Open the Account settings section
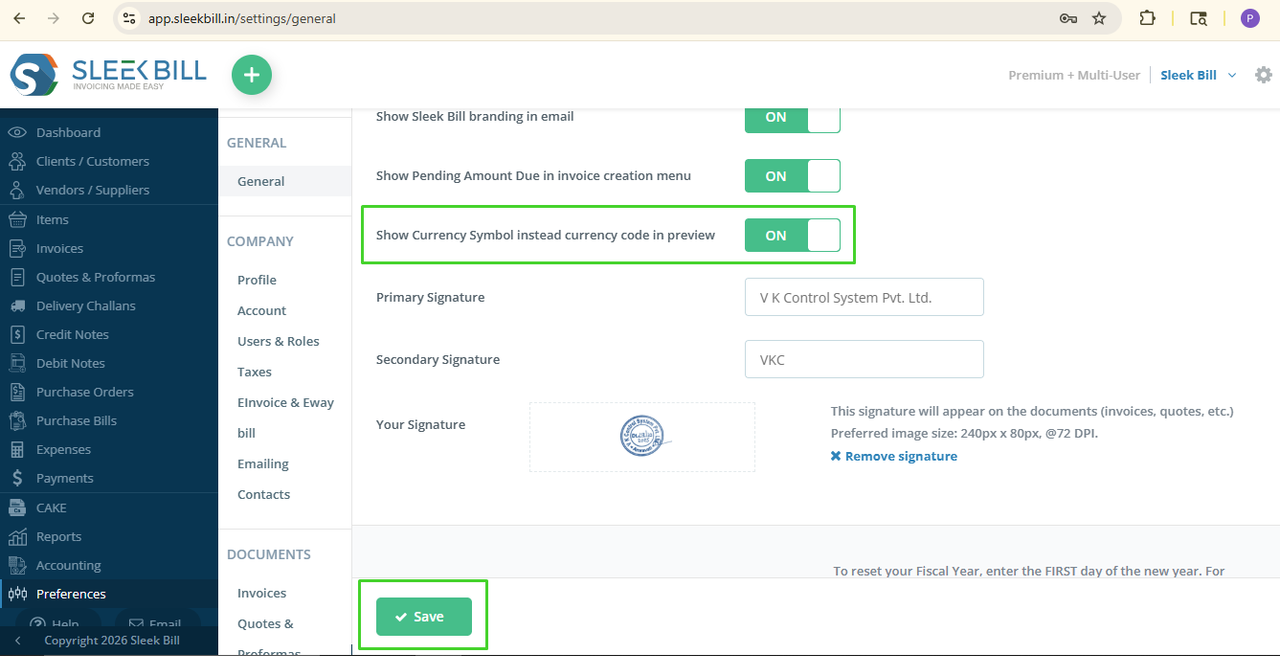The width and height of the screenshot is (1280, 656). click(x=262, y=311)
